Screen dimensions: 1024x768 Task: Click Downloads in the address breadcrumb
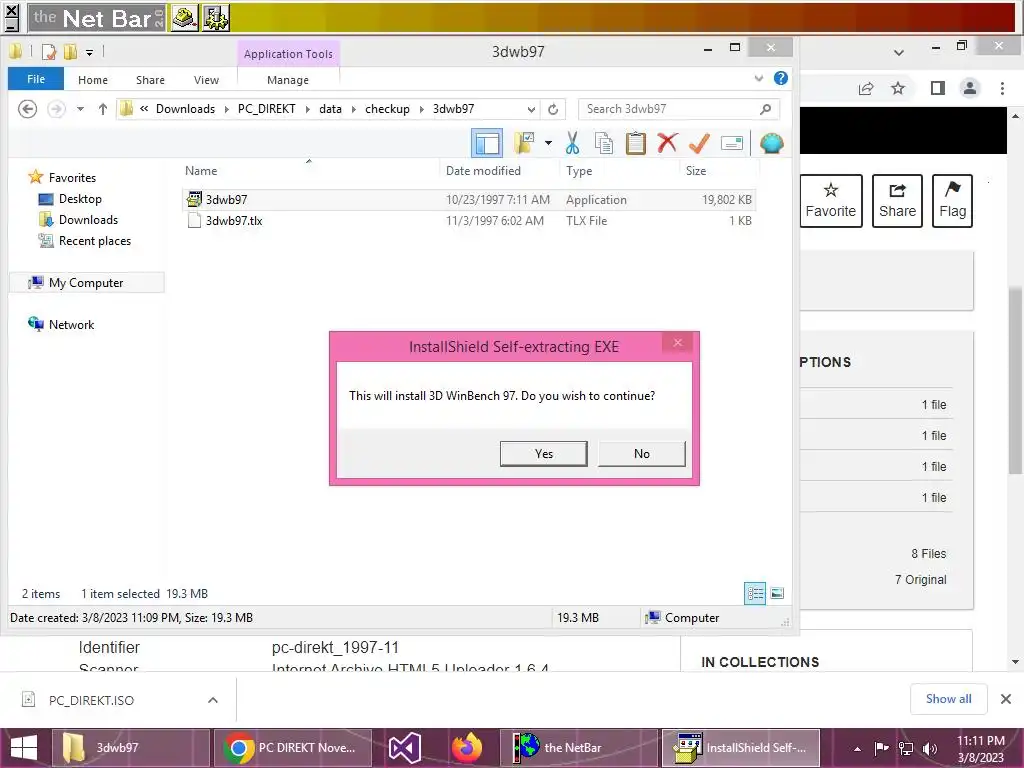(185, 109)
